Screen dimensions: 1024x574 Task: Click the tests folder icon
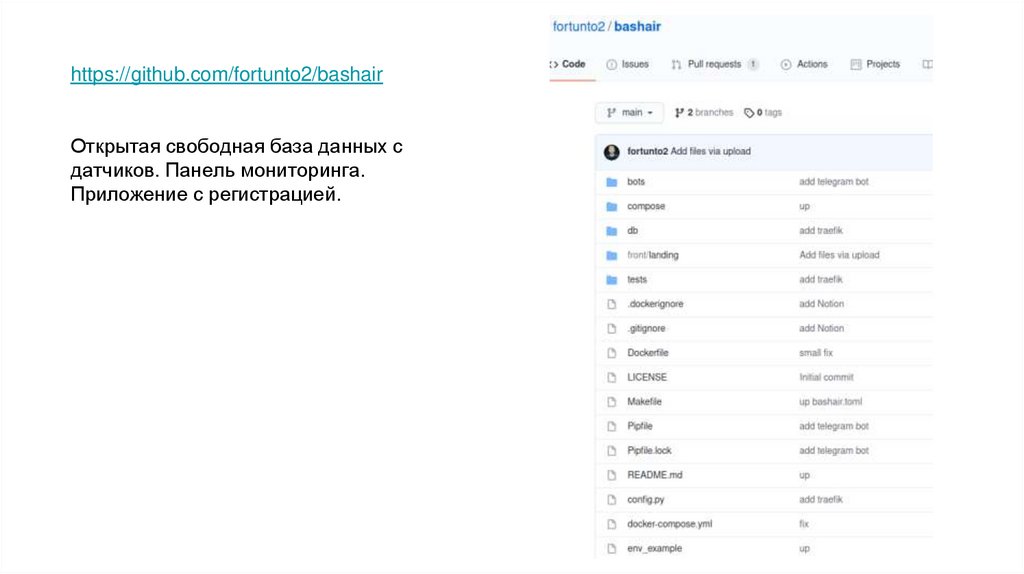(611, 280)
